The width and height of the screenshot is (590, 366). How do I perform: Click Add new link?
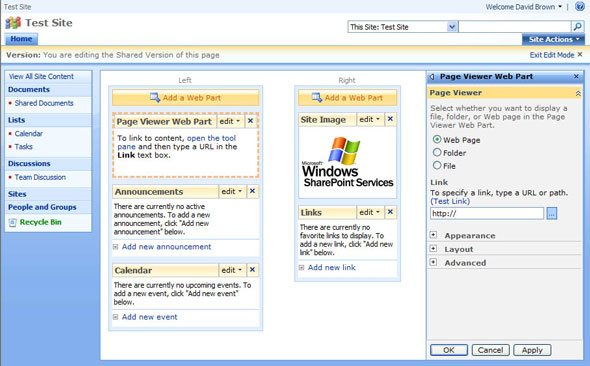(331, 267)
